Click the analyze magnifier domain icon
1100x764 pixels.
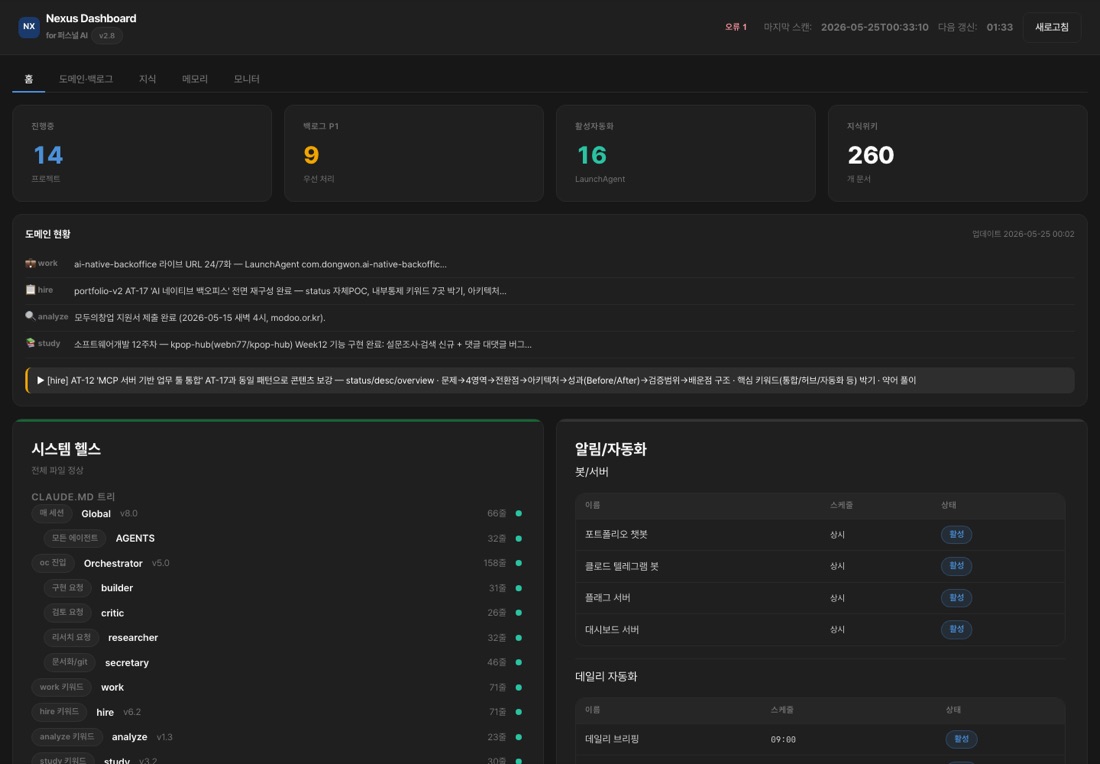point(30,316)
